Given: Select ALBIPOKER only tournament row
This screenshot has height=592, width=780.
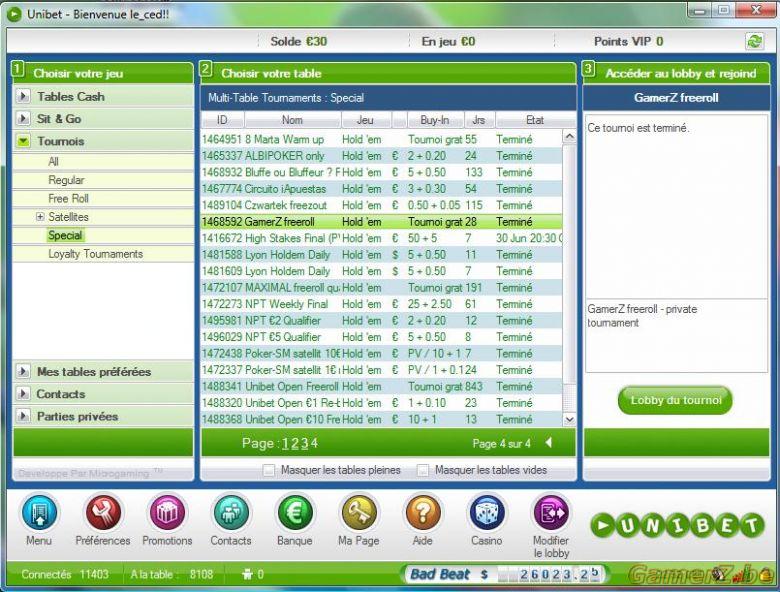Looking at the screenshot, I should 382,156.
